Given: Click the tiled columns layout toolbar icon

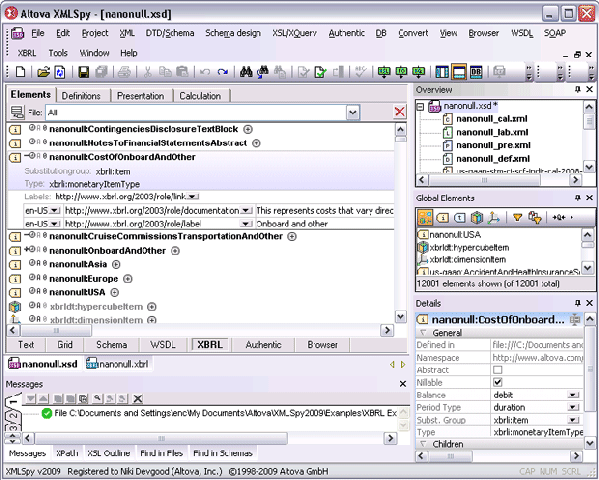Looking at the screenshot, I should (x=442, y=72).
